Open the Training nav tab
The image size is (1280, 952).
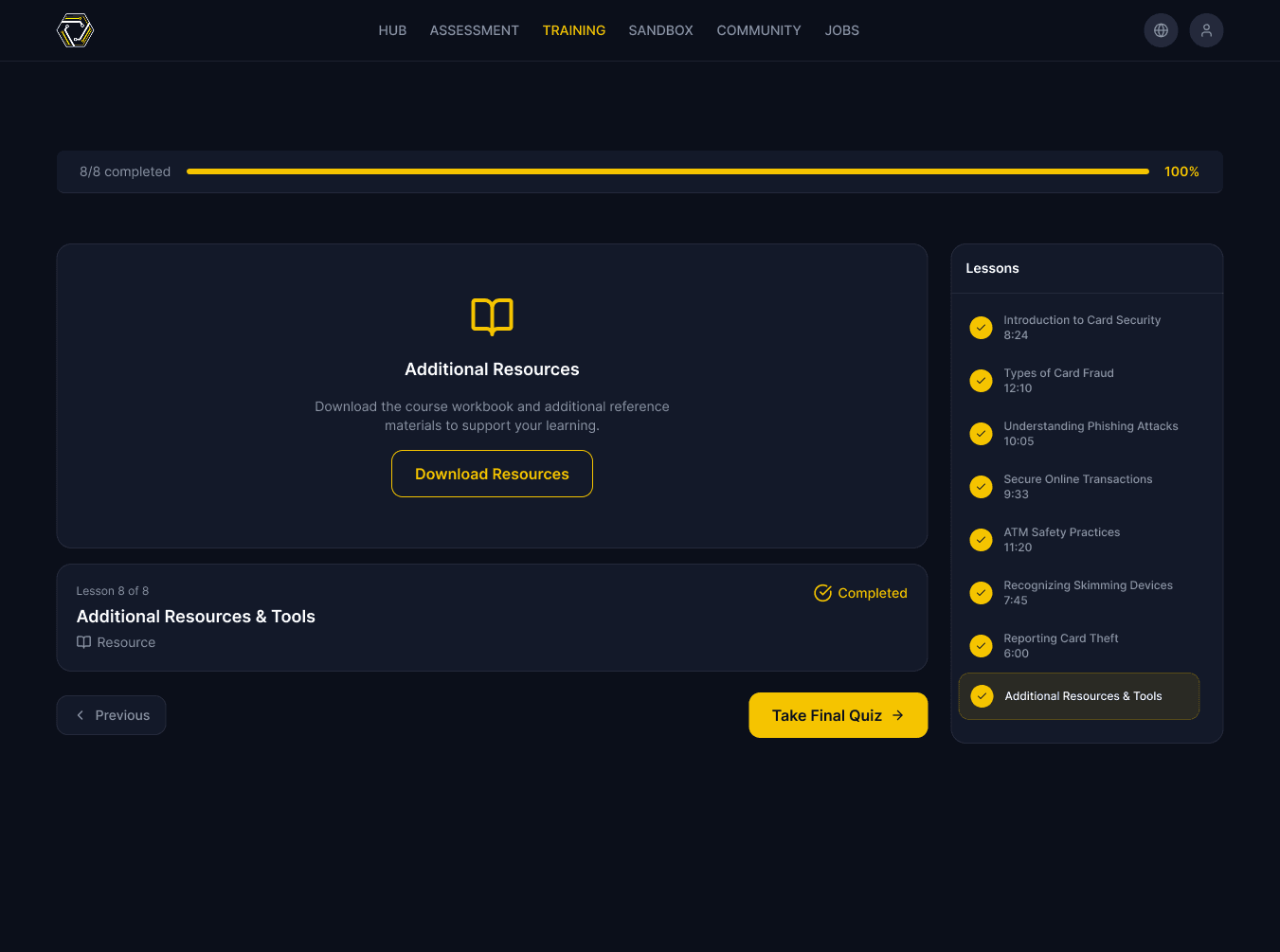point(574,30)
